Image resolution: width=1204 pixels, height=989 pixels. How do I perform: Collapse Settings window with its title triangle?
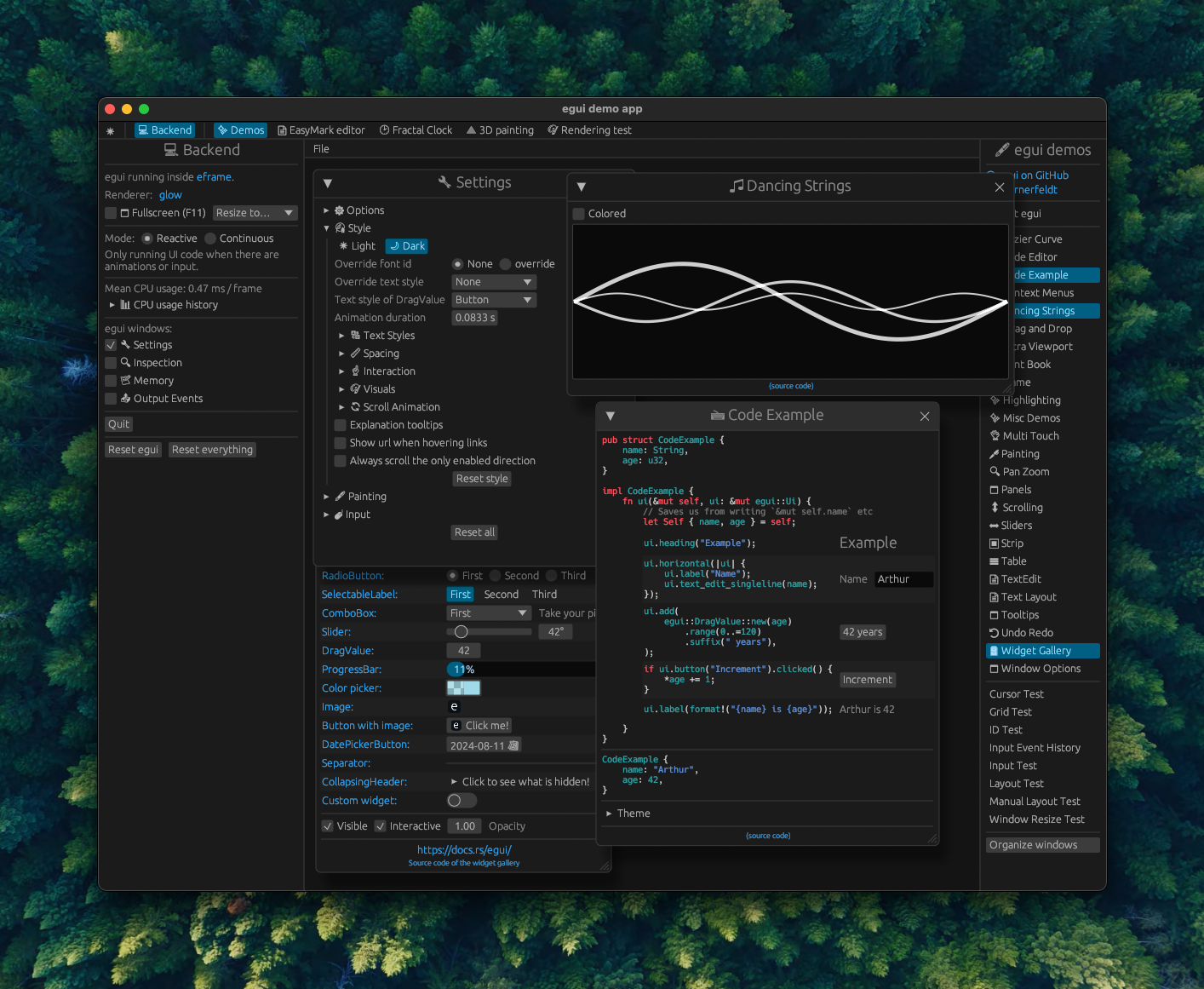[328, 183]
